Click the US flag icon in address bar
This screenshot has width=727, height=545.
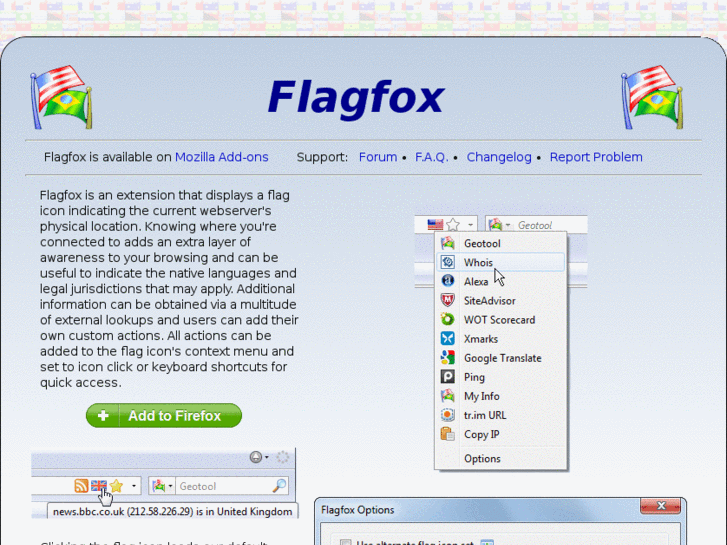(435, 225)
